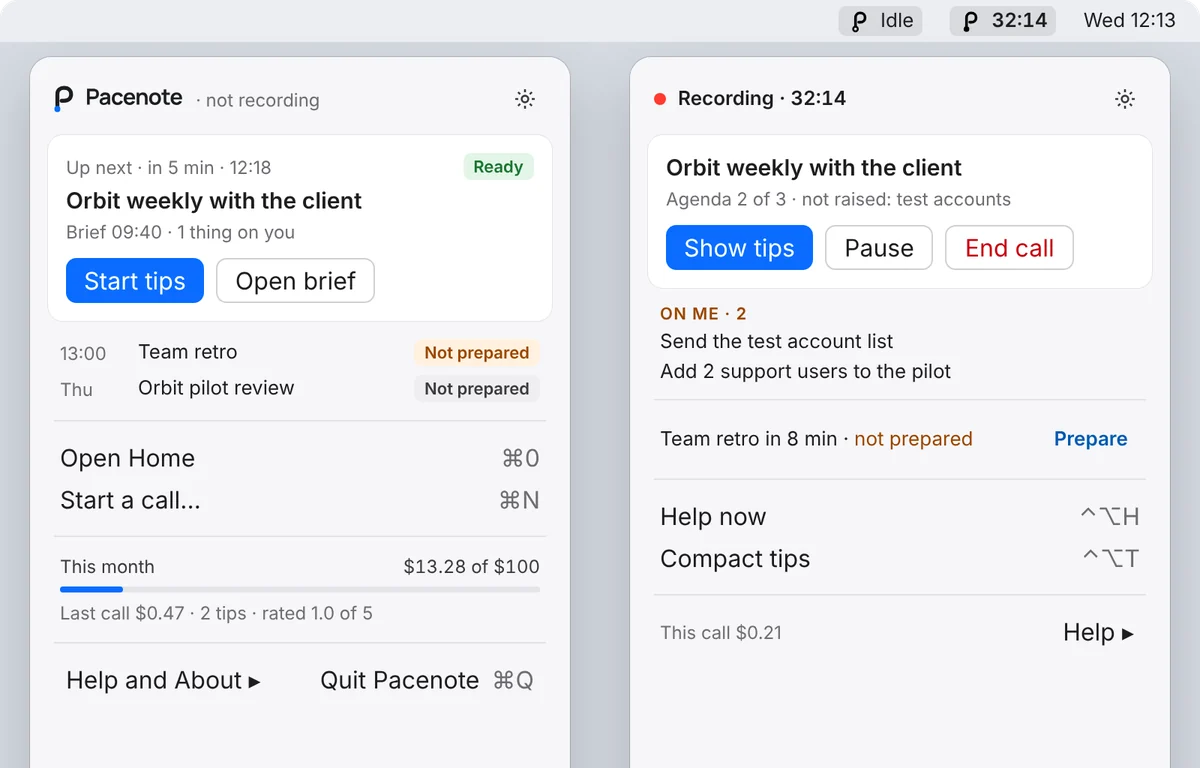This screenshot has height=768, width=1200.
Task: Expand the Help and About submenu
Action: 163,681
